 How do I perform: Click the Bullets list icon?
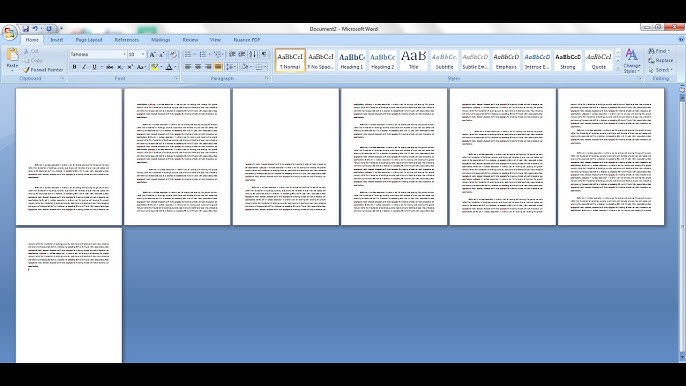click(188, 54)
